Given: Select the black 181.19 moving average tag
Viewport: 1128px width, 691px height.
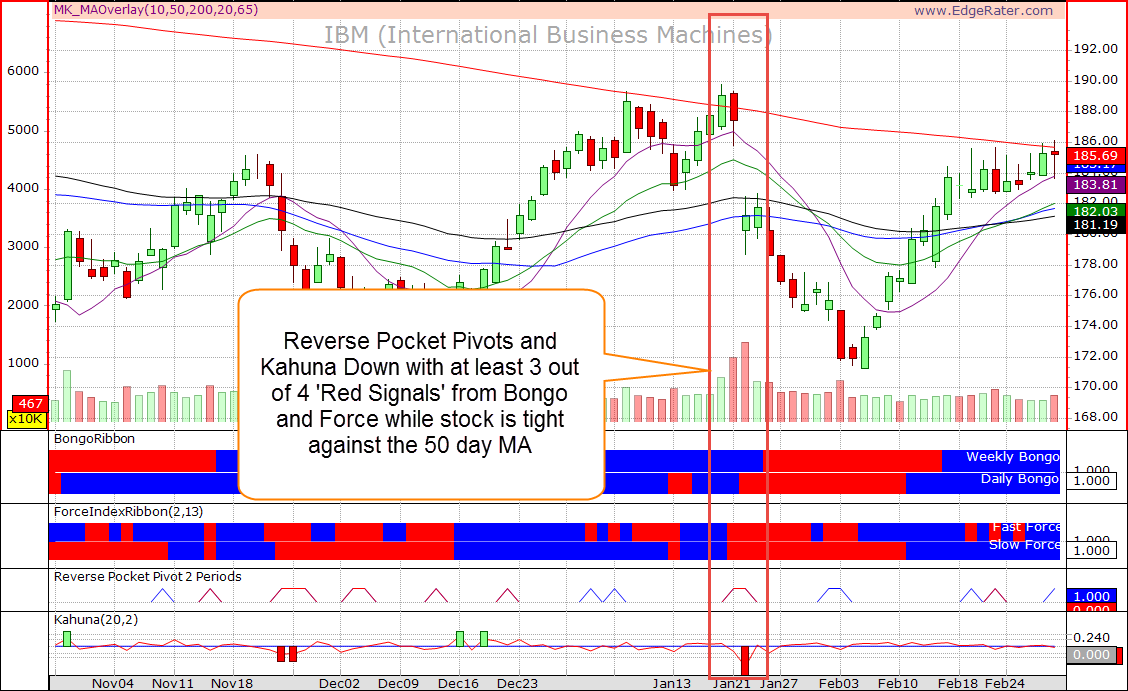Looking at the screenshot, I should click(1095, 224).
